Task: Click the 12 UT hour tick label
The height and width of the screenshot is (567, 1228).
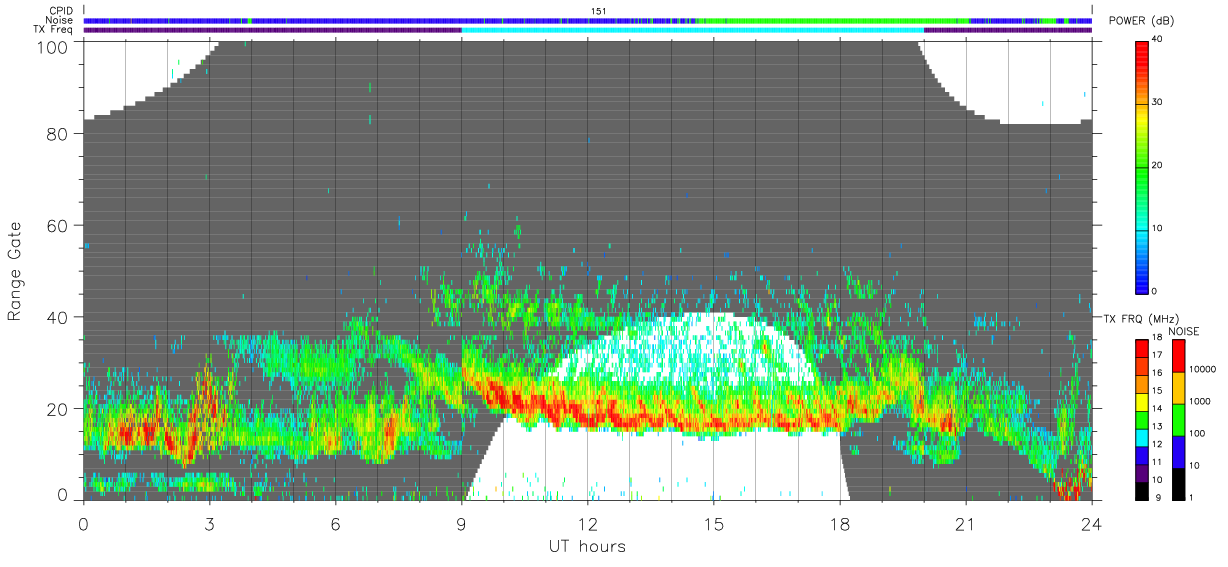Action: tap(587, 523)
